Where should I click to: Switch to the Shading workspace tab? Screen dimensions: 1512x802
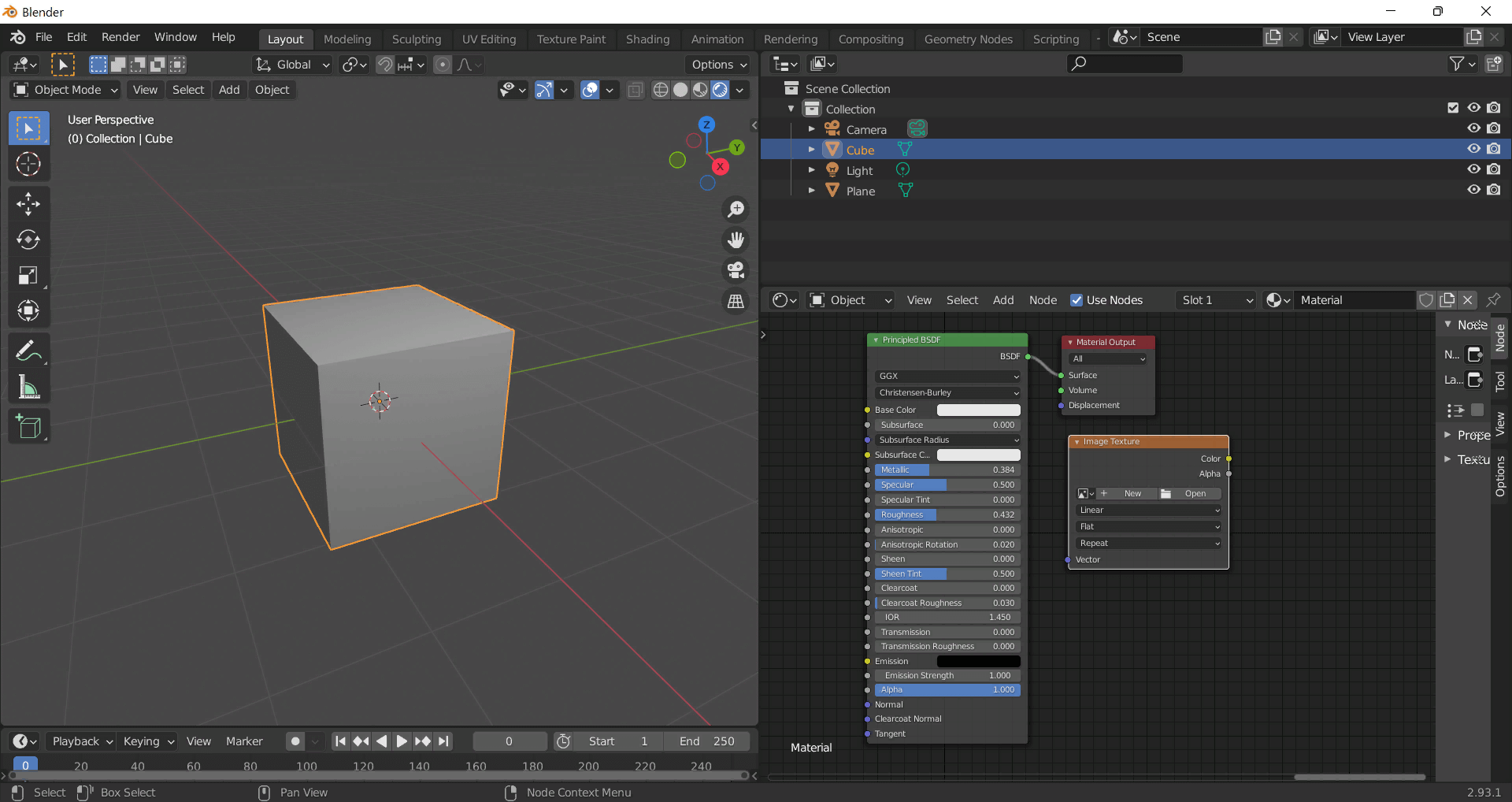coord(647,39)
